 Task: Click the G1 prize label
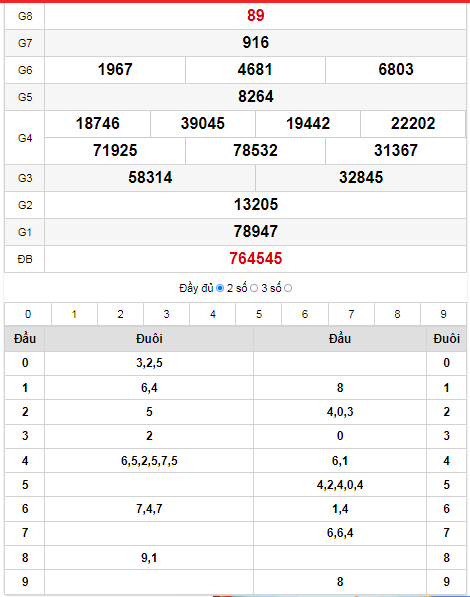[25, 232]
